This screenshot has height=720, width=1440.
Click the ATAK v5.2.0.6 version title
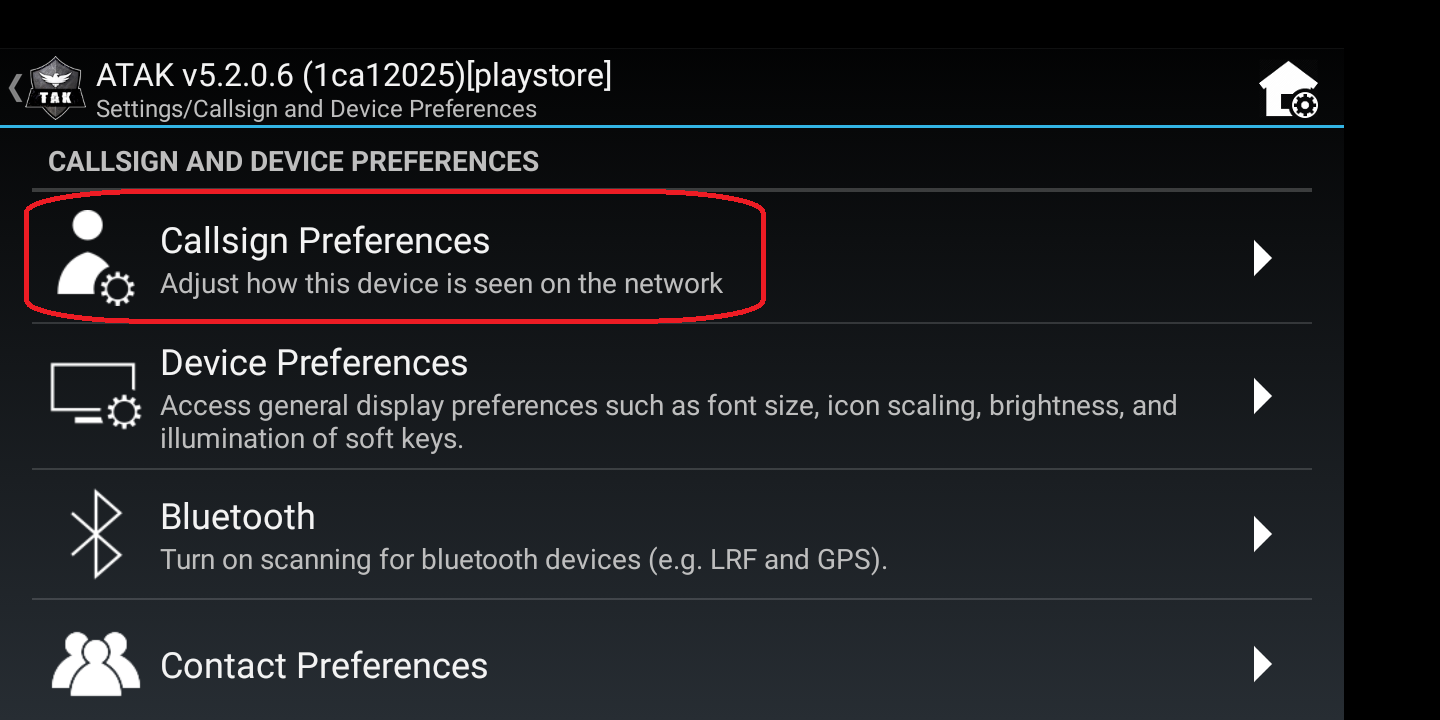click(354, 75)
